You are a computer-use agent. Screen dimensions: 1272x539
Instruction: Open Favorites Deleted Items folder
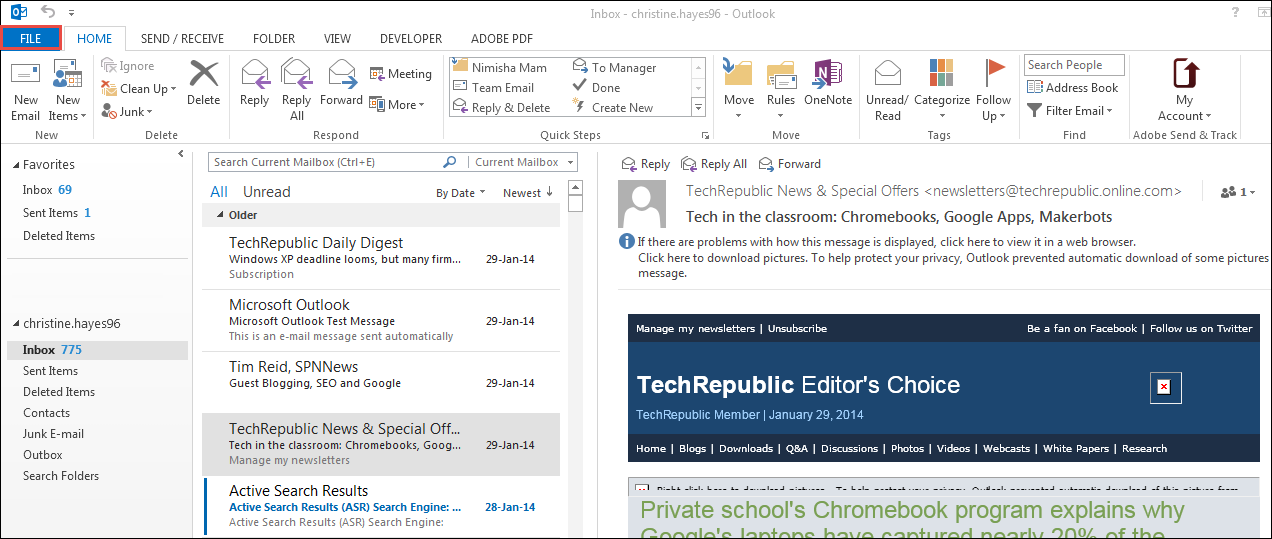59,236
